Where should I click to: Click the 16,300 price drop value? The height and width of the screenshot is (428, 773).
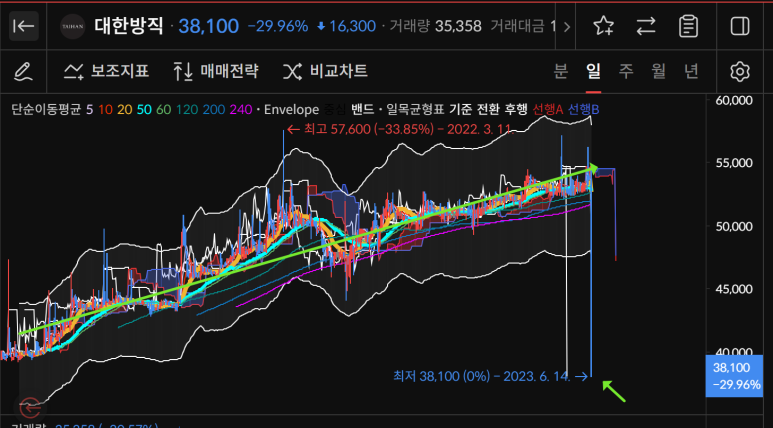pos(347,26)
